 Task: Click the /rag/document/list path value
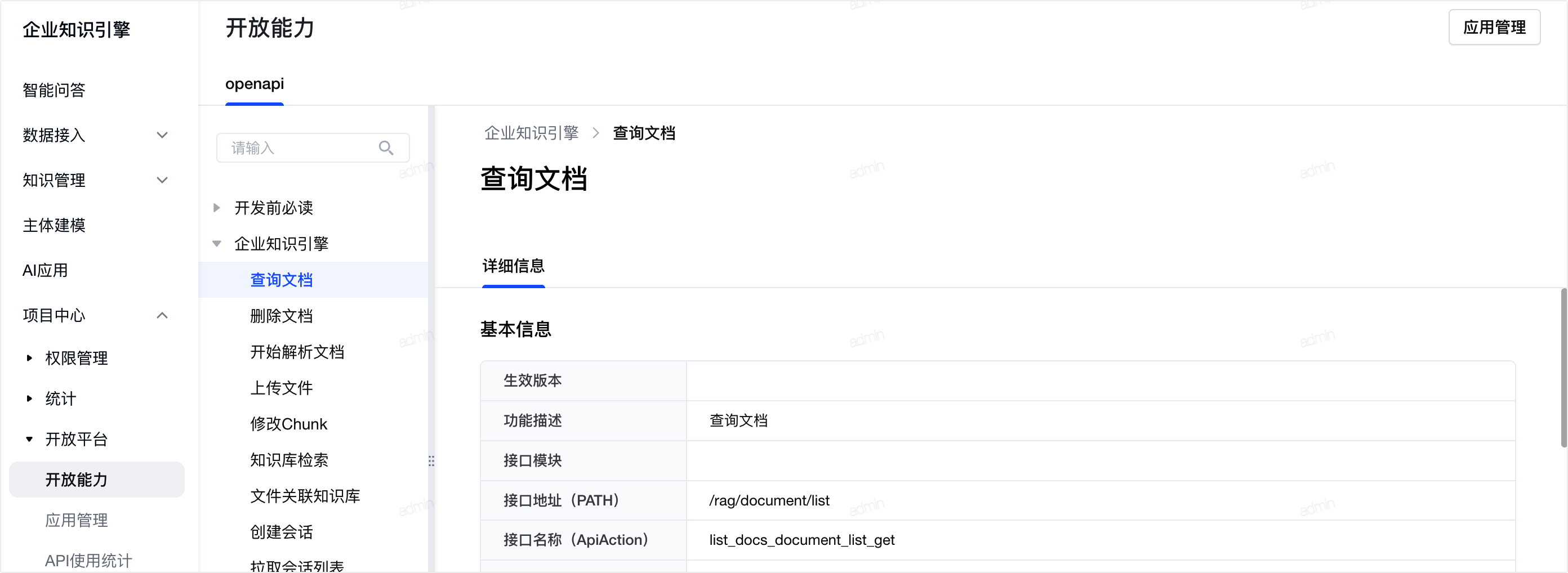tap(769, 500)
